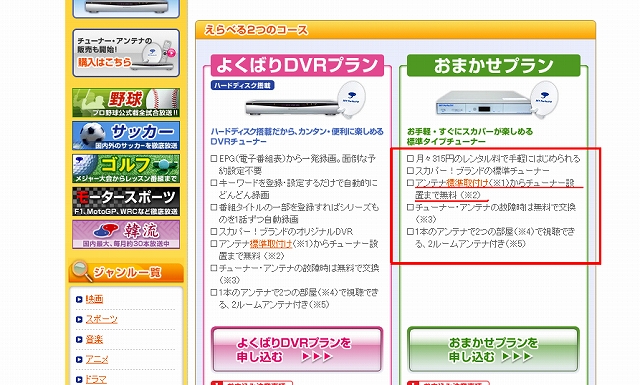Open the 韓流 banner
This screenshot has width=640, height=385.
(x=126, y=234)
